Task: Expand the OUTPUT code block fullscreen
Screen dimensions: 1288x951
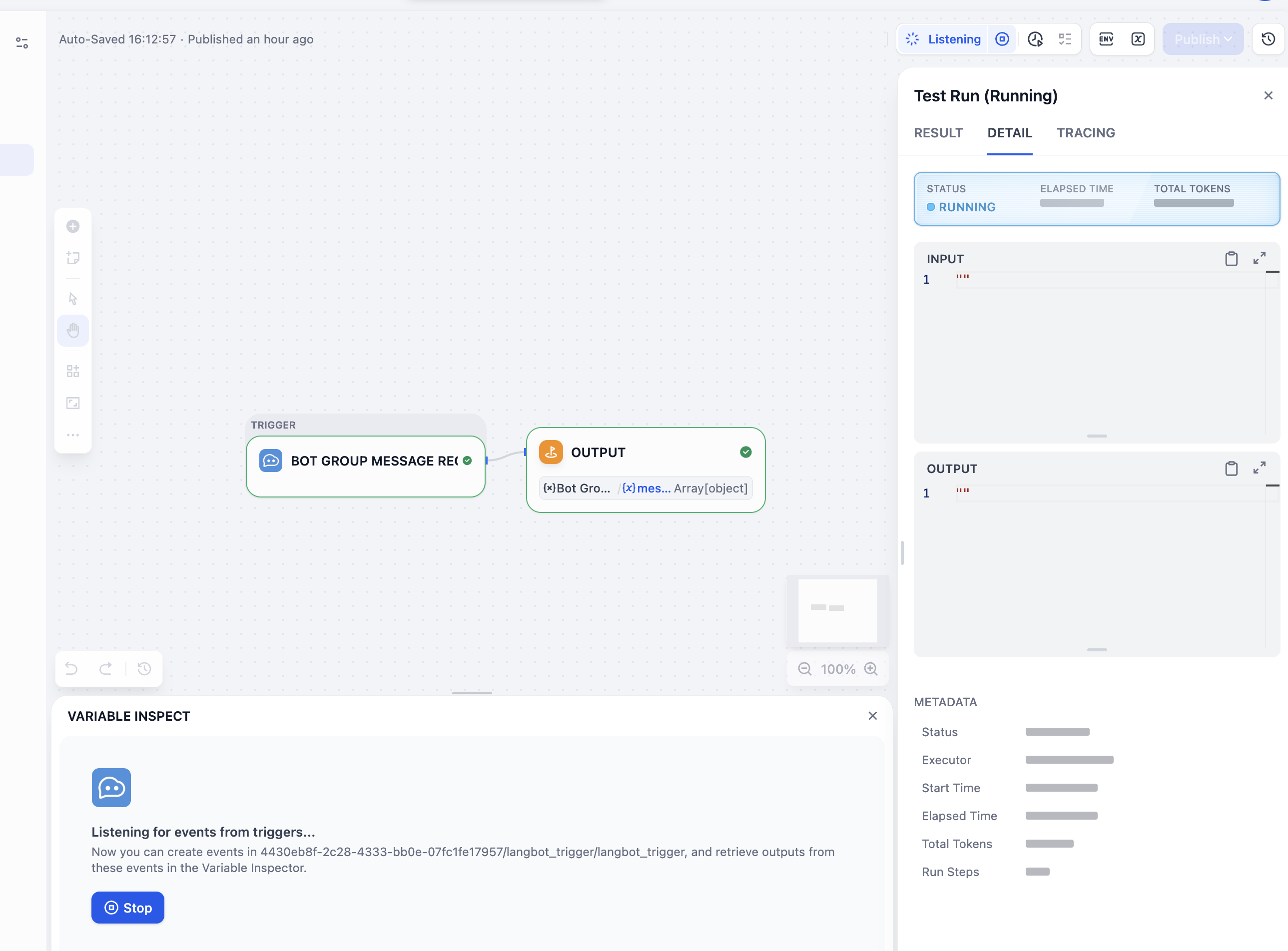Action: [1259, 468]
